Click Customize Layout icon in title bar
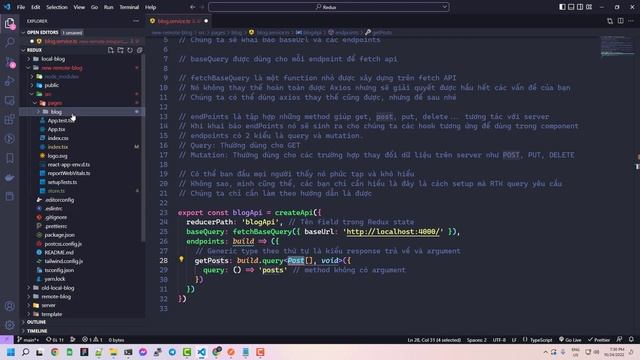This screenshot has width=640, height=360. pos(589,7)
